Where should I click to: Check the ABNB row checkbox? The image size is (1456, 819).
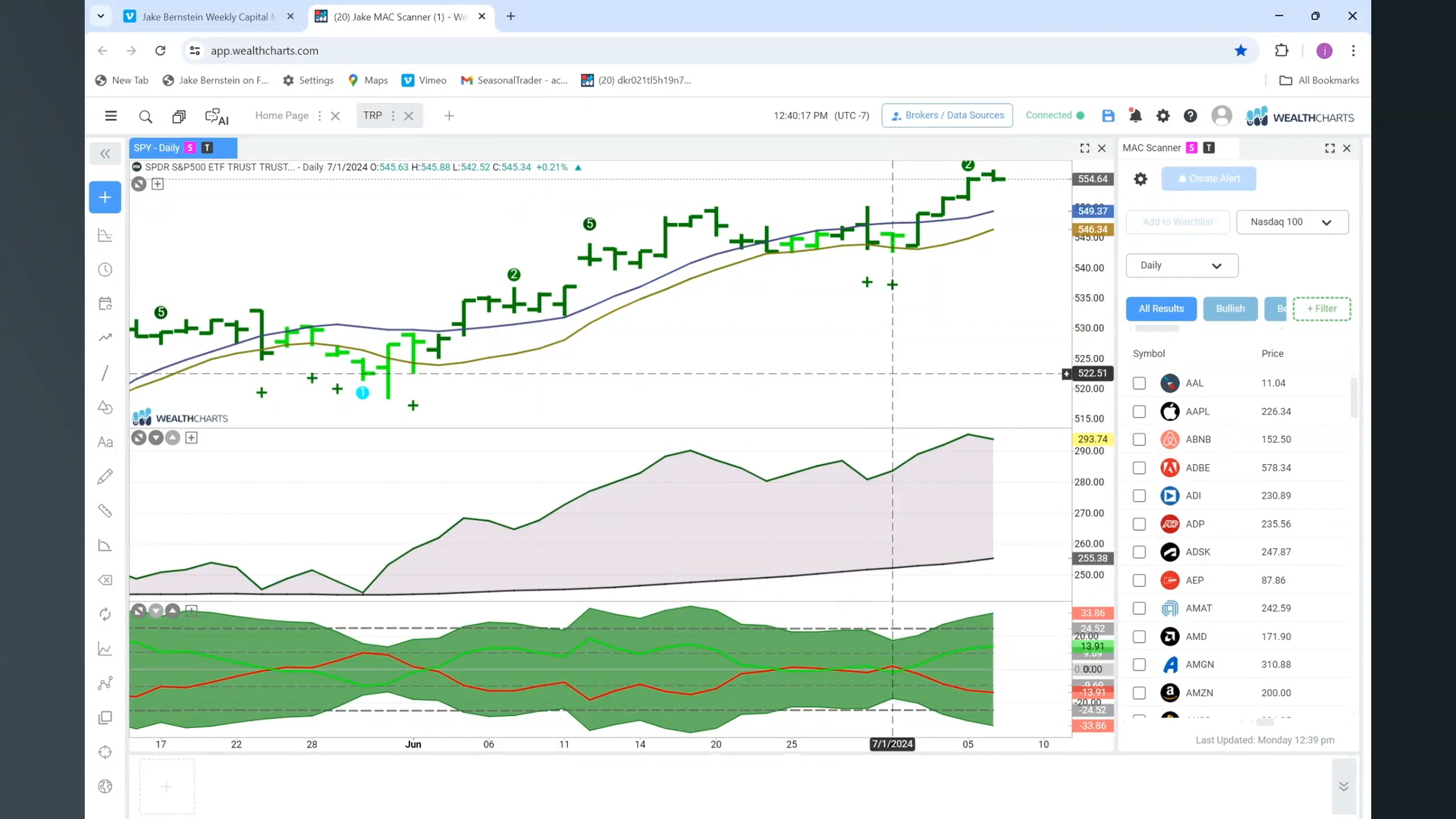click(x=1139, y=439)
